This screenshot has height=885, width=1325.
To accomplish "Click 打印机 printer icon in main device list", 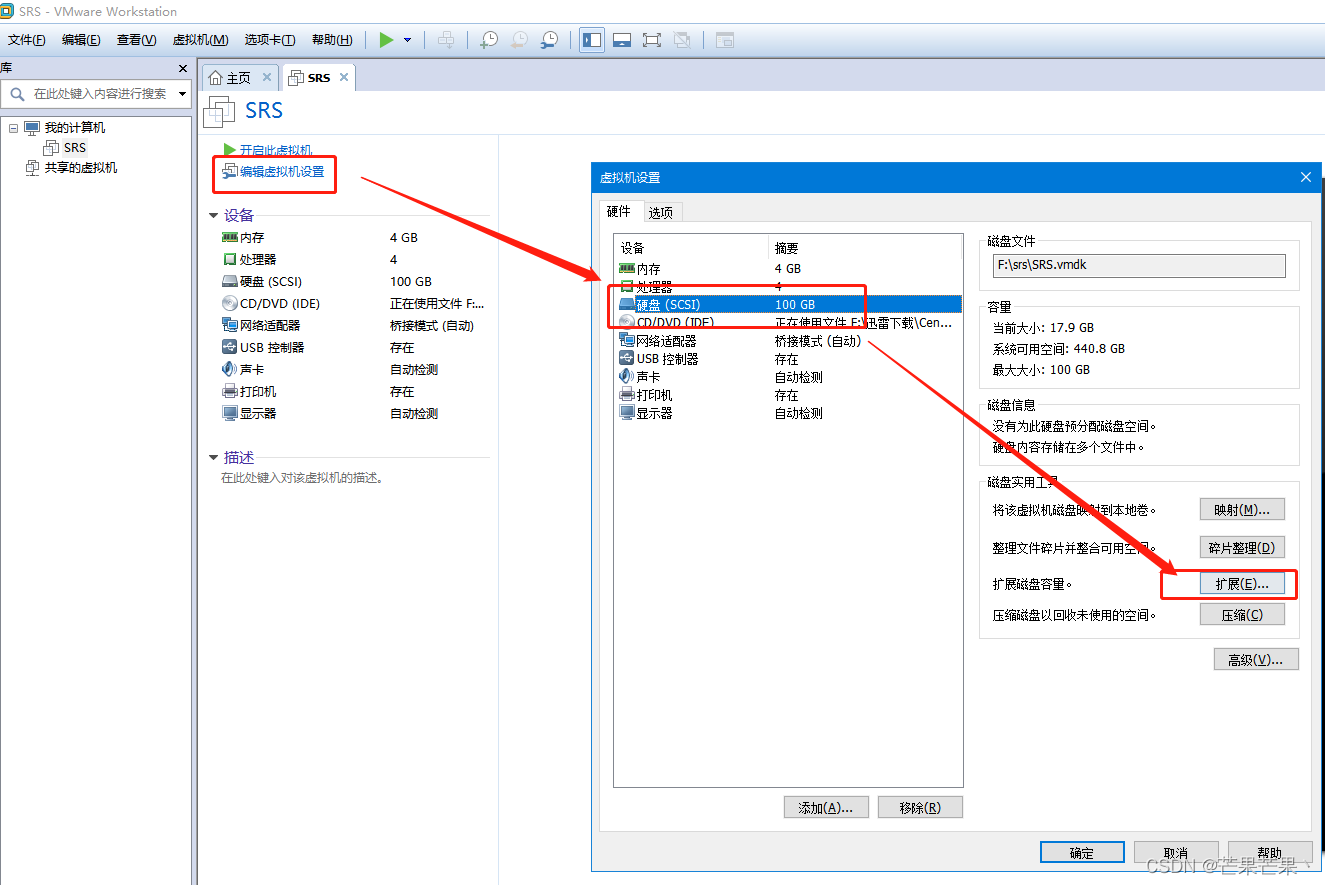I will [230, 392].
